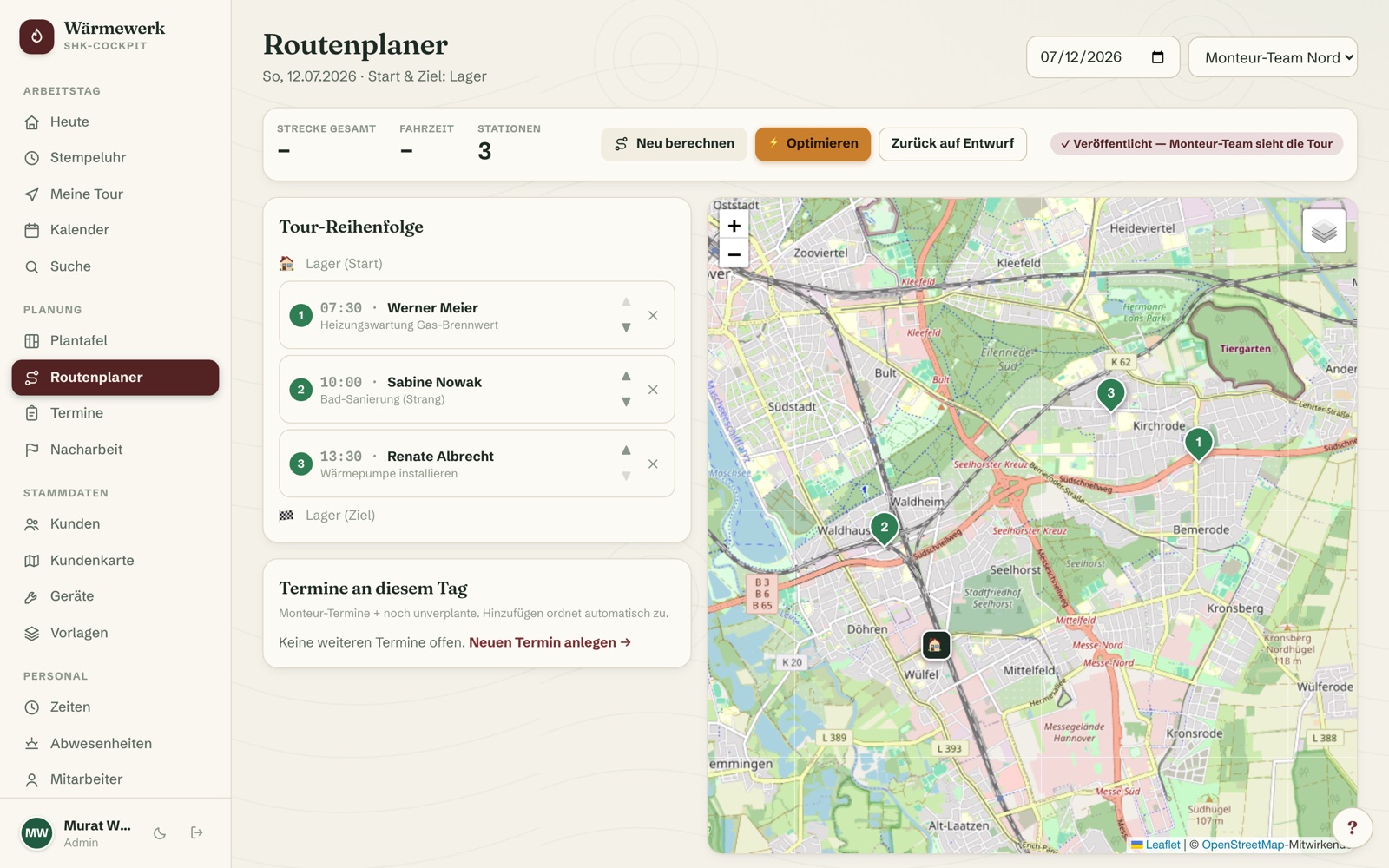The image size is (1389, 868).
Task: Open the help question mark button
Action: click(1352, 827)
